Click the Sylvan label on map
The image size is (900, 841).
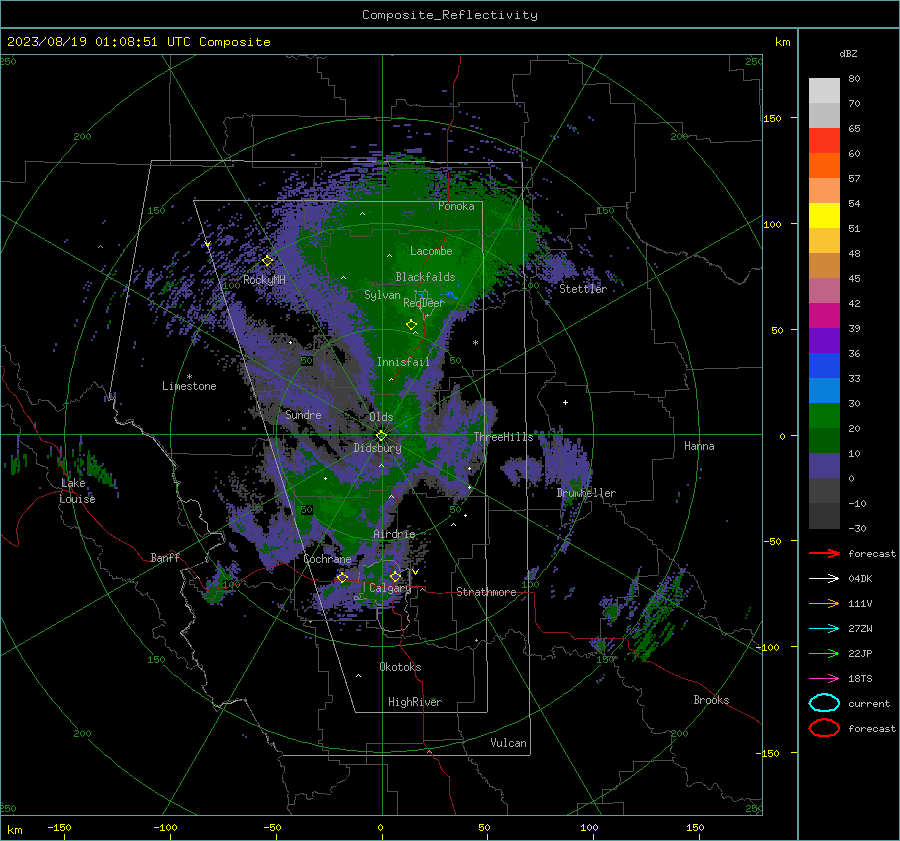(382, 295)
